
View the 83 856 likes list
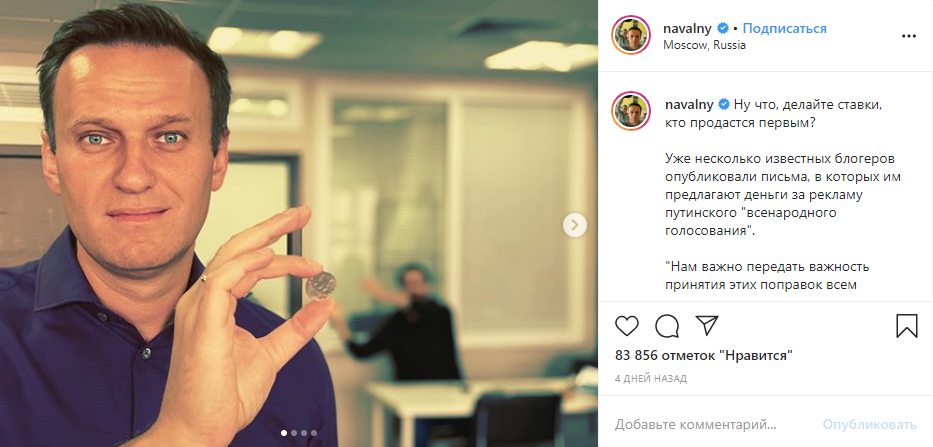tap(704, 356)
